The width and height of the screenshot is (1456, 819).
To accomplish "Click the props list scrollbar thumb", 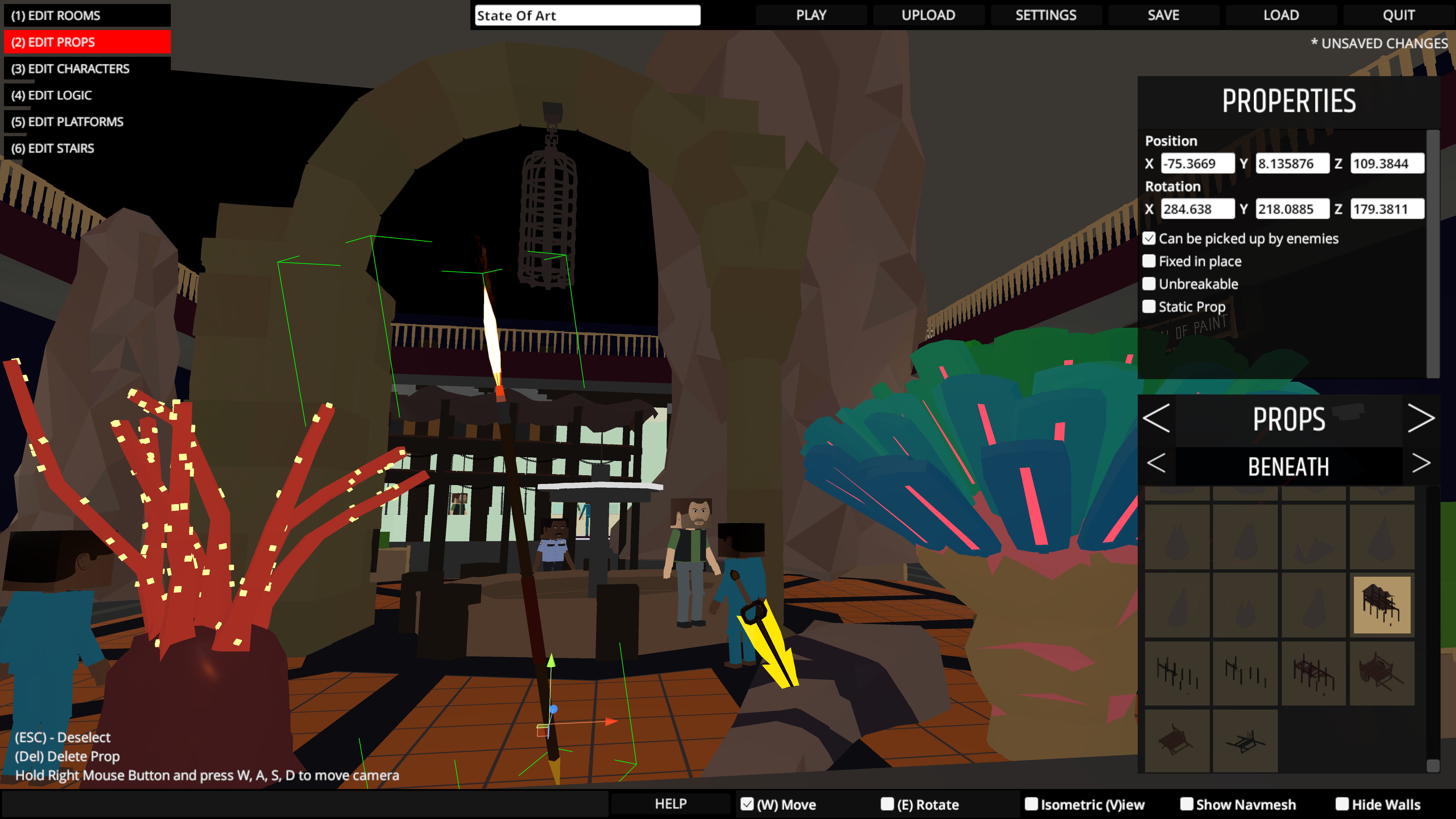I will (1433, 765).
